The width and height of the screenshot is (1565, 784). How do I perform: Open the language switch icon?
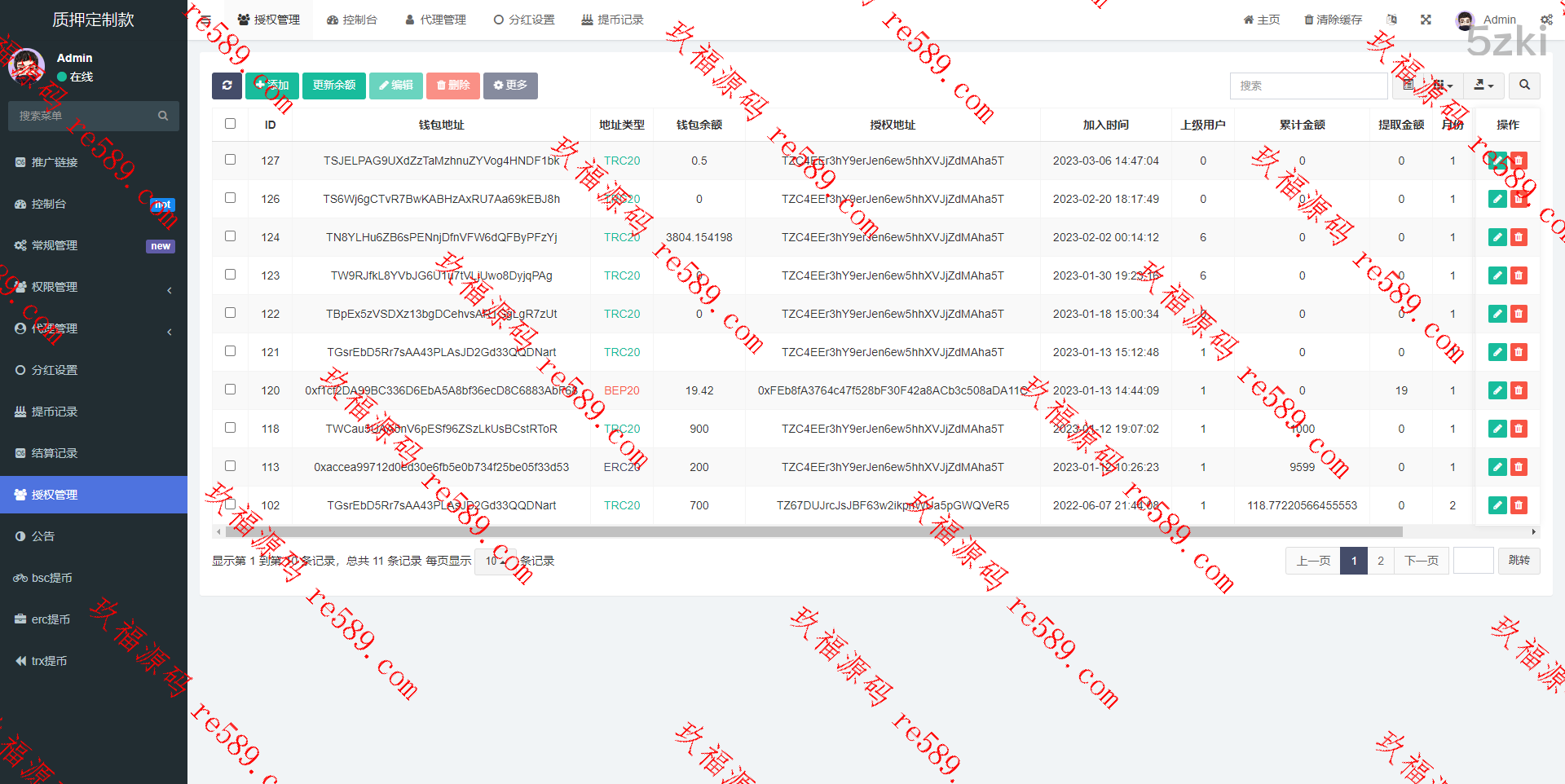pyautogui.click(x=1391, y=20)
